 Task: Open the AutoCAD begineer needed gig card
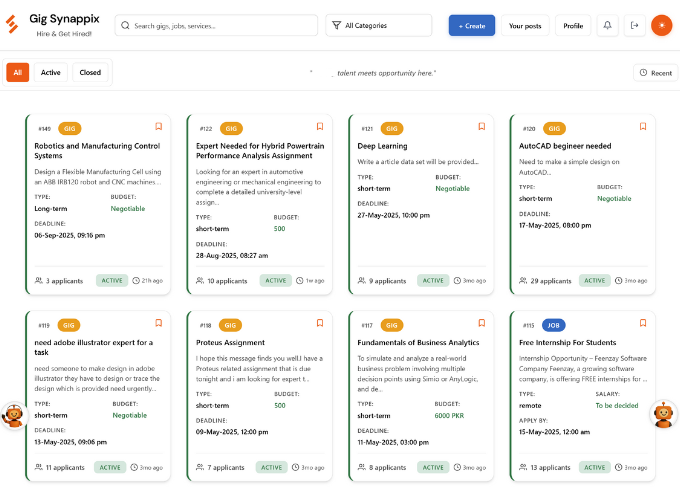click(565, 146)
